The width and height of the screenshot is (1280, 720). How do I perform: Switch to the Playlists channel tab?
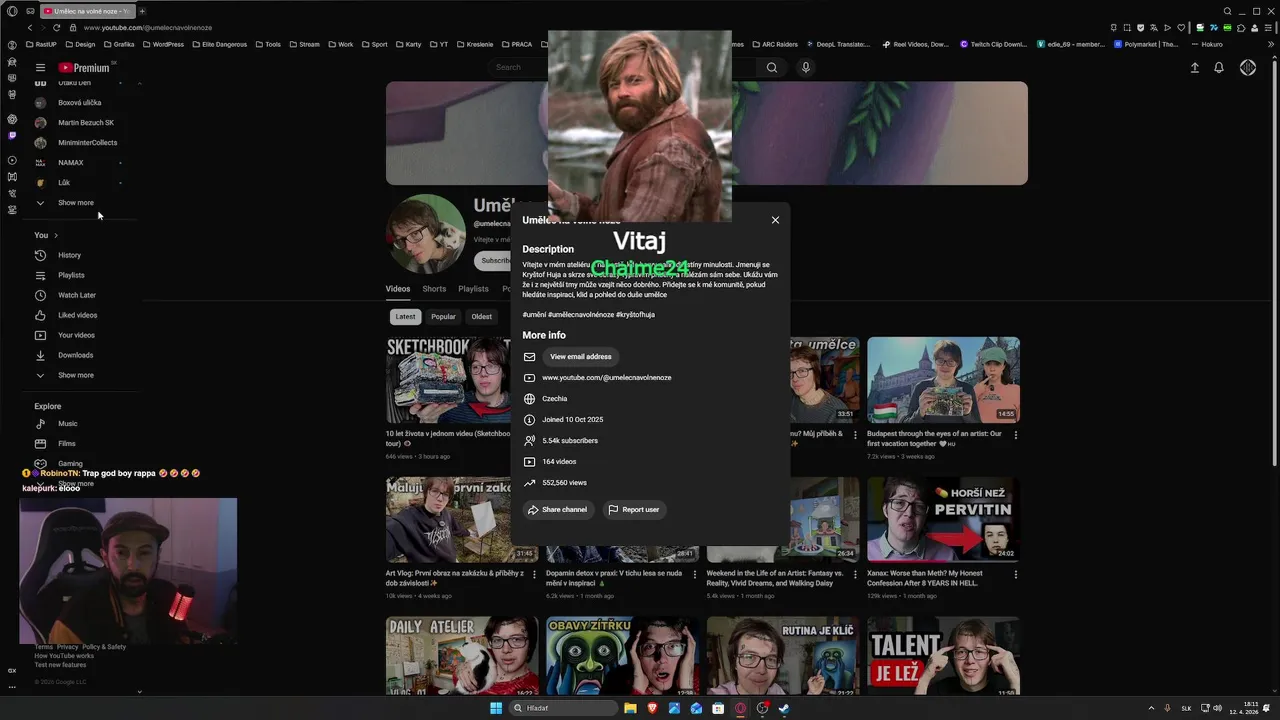(473, 289)
